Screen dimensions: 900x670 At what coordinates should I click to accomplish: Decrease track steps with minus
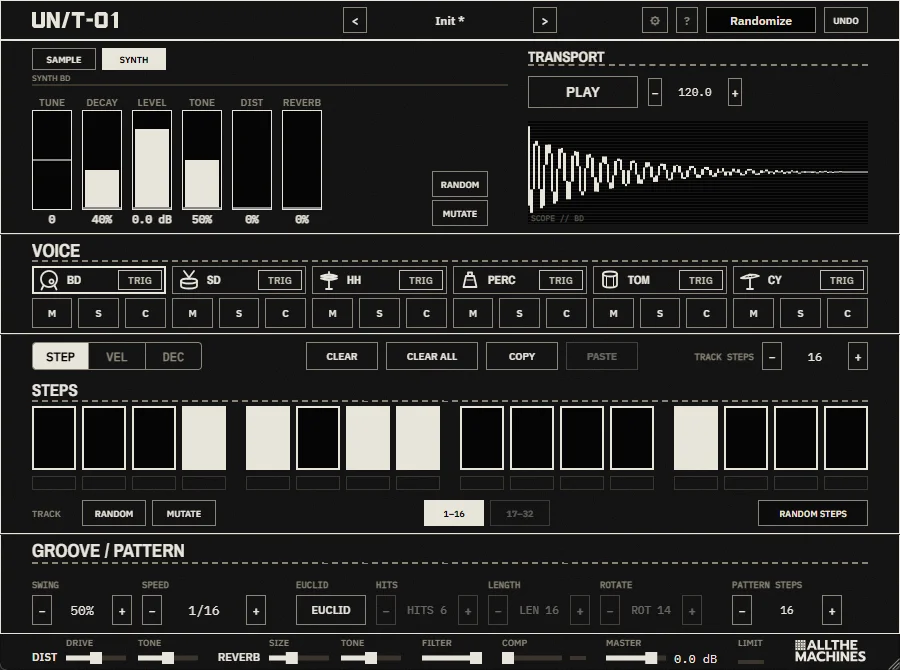772,357
